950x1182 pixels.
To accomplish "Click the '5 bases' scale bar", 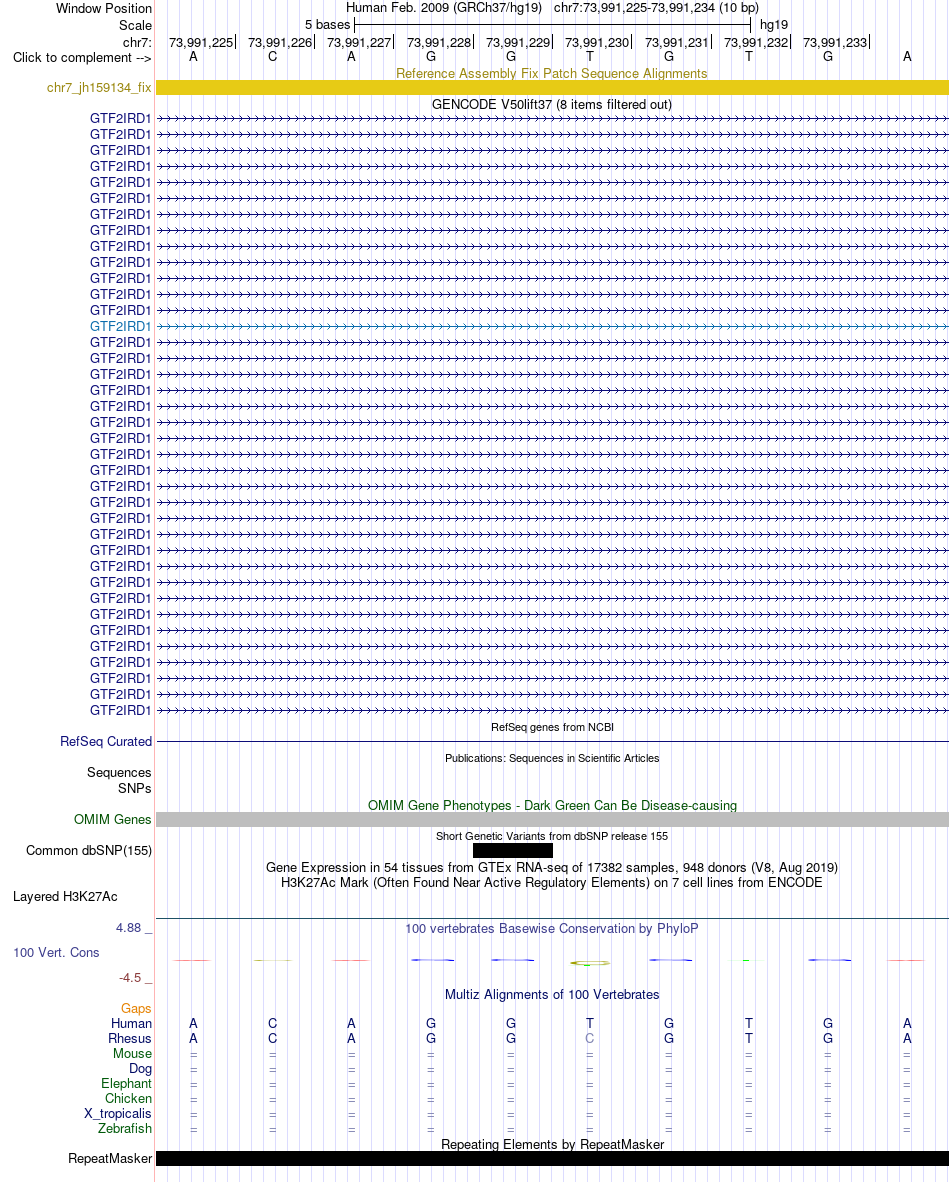I will pos(553,25).
